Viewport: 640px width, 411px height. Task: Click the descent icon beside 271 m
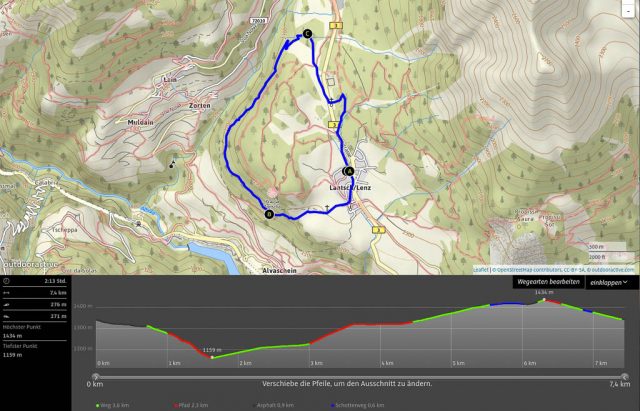[6, 316]
